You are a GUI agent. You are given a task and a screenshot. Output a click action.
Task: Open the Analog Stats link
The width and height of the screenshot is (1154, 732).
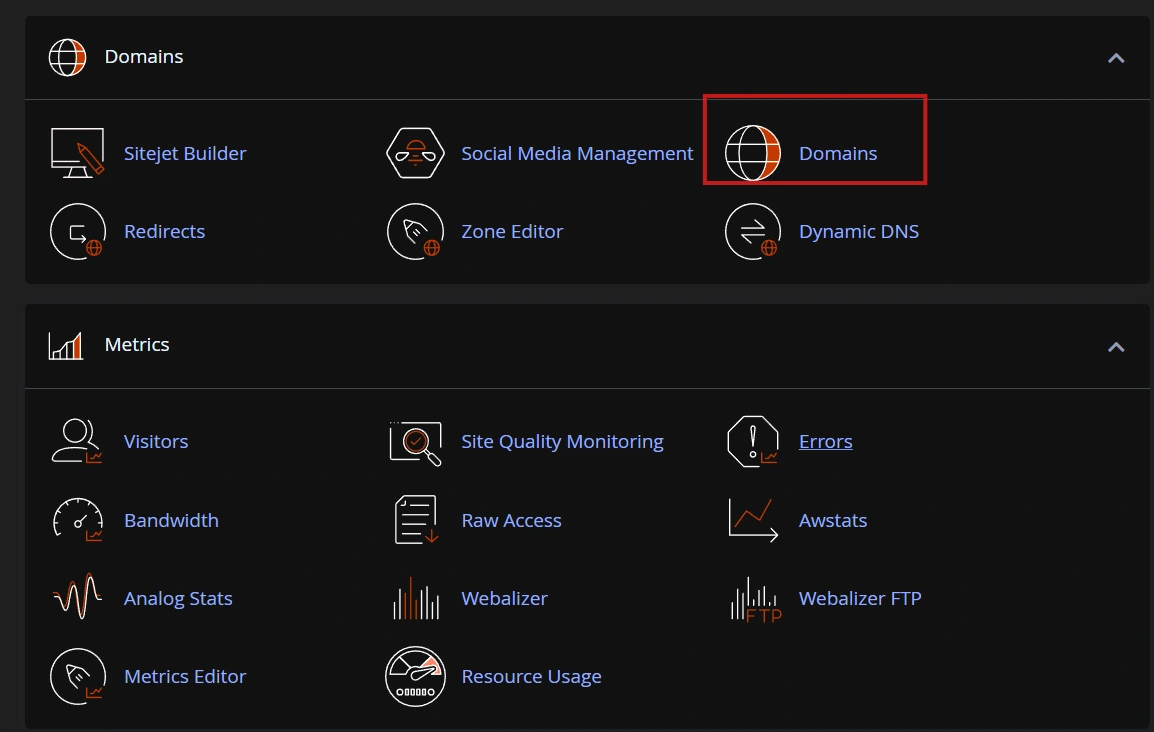177,599
